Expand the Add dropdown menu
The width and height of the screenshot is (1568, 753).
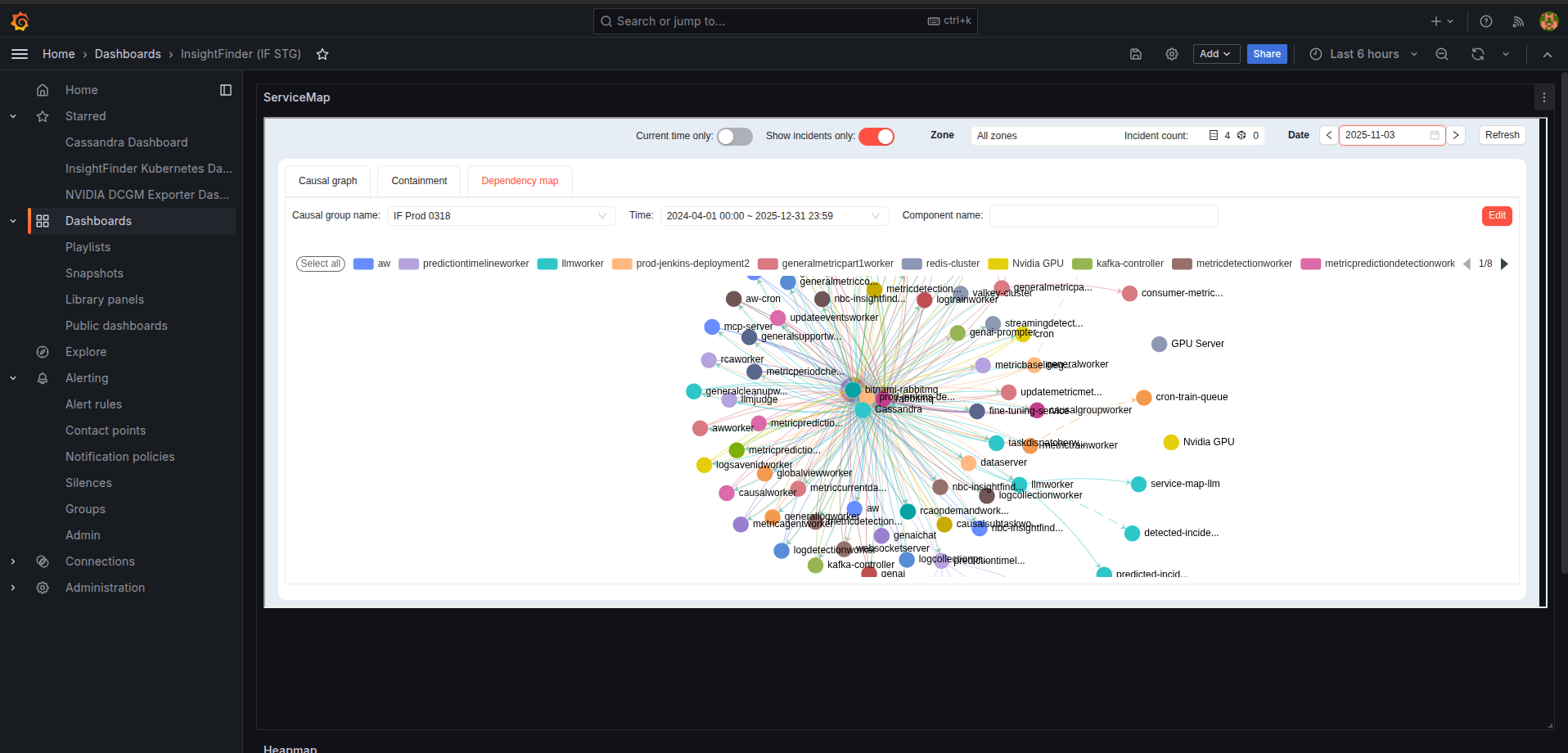(x=1215, y=54)
